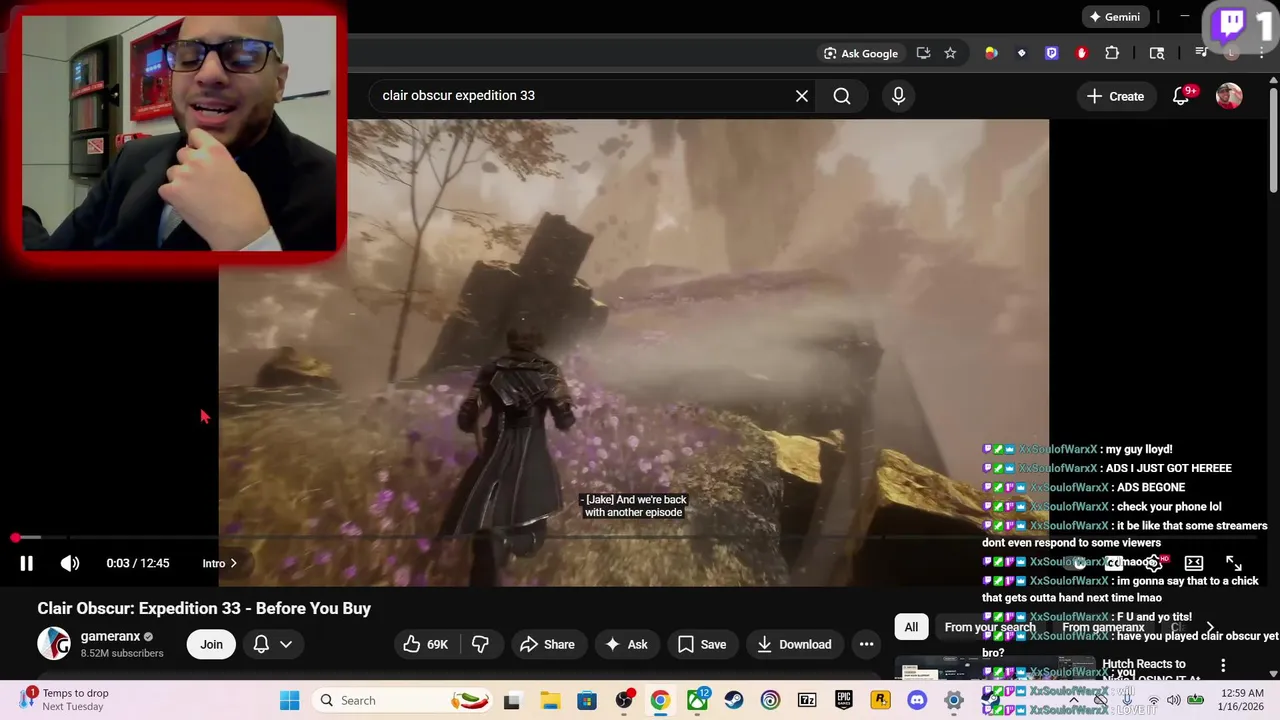Open the clock showing 12:59 AM
Screen dimensions: 1280x720
click(x=1239, y=700)
